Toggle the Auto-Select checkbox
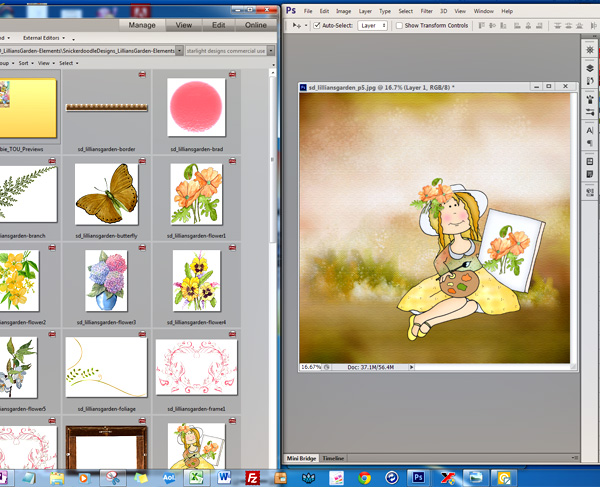Image resolution: width=600 pixels, height=487 pixels. click(317, 26)
